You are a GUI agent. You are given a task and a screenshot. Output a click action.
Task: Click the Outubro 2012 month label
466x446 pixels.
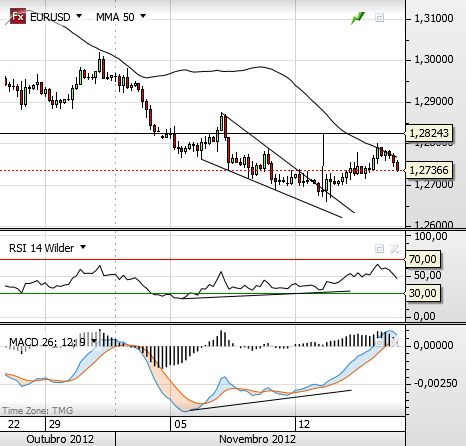(60, 439)
